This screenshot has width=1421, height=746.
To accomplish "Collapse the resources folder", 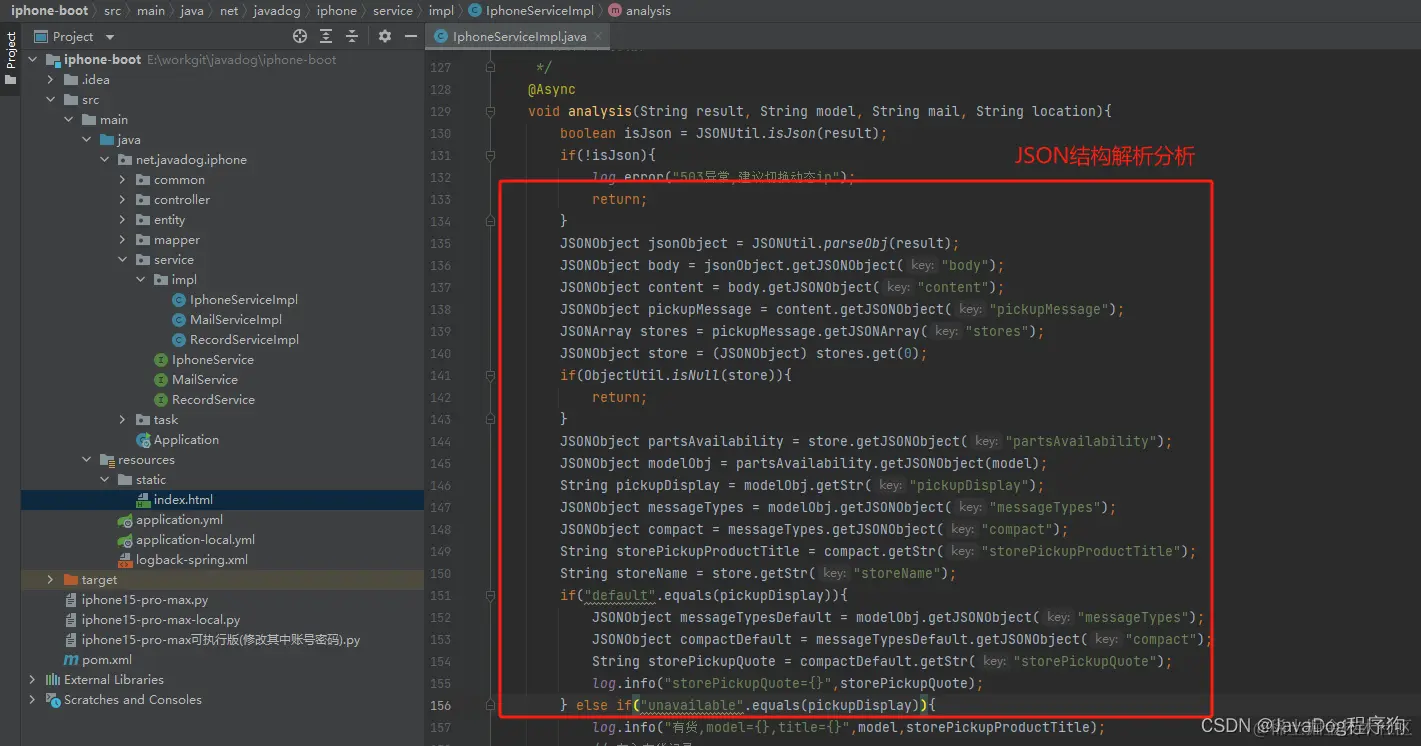I will (x=86, y=460).
